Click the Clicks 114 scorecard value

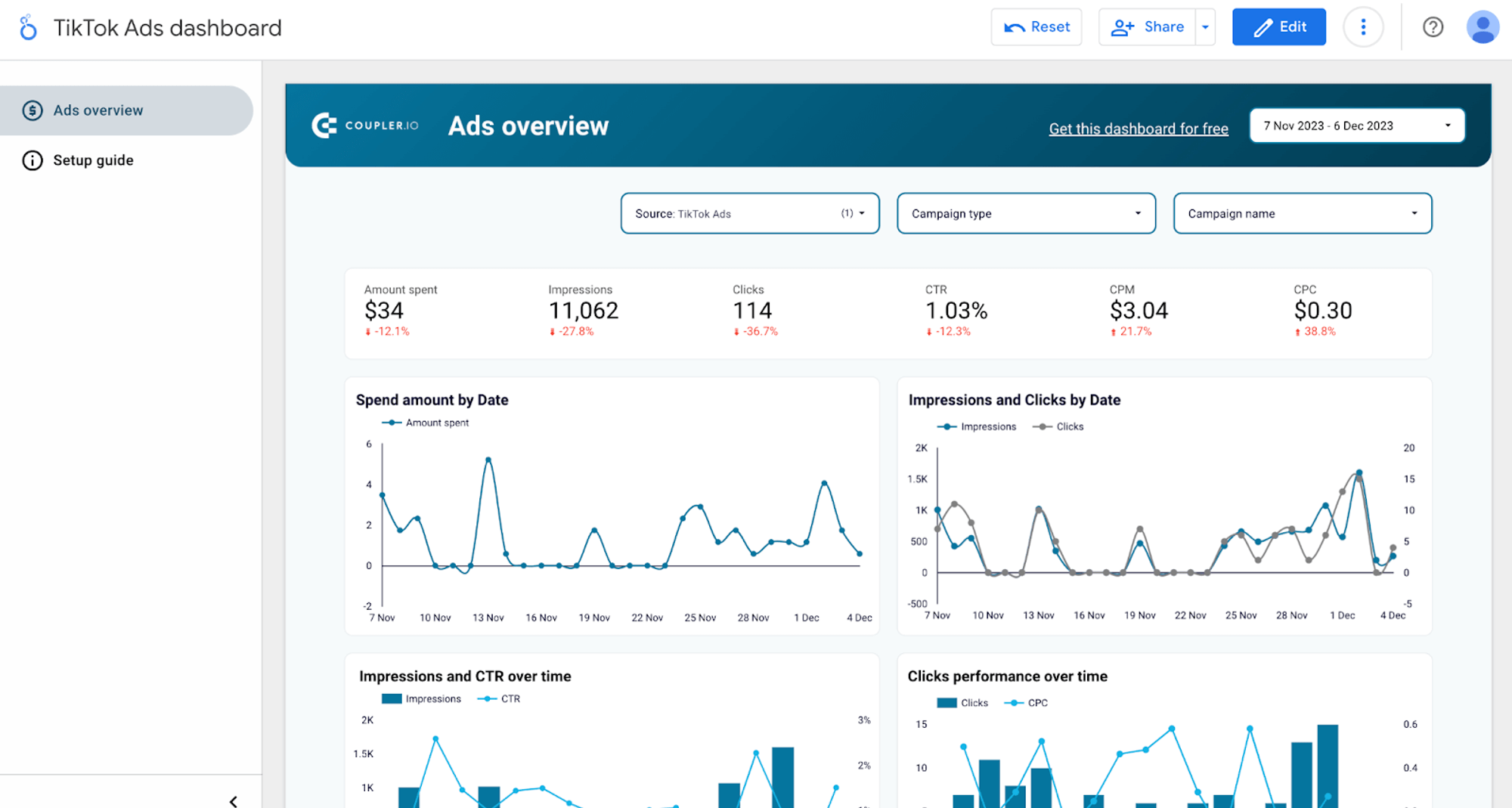tap(752, 311)
